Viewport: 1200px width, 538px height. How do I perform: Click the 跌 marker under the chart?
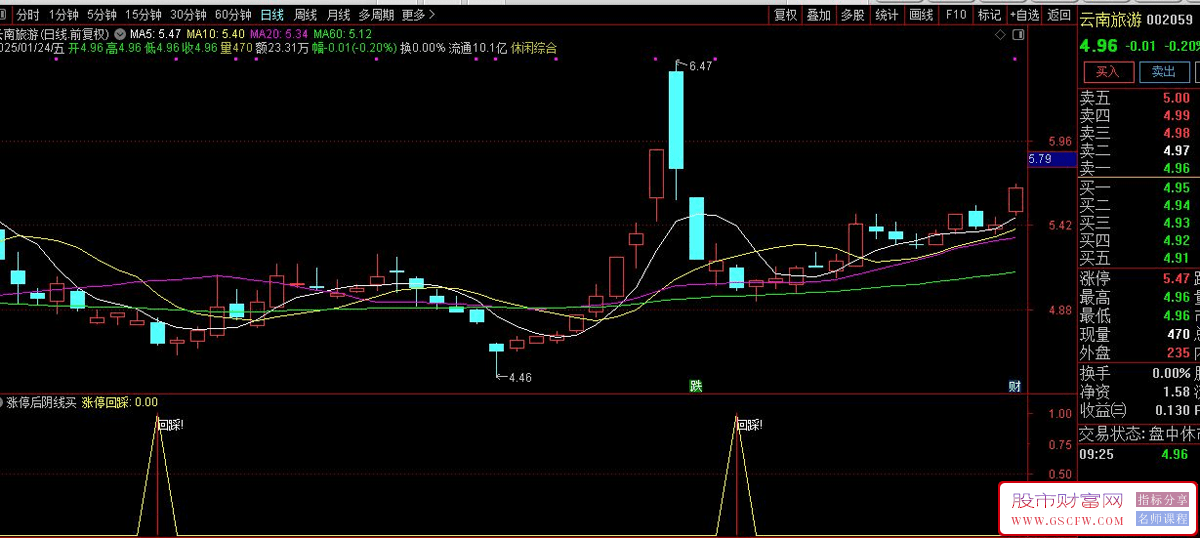[x=696, y=386]
